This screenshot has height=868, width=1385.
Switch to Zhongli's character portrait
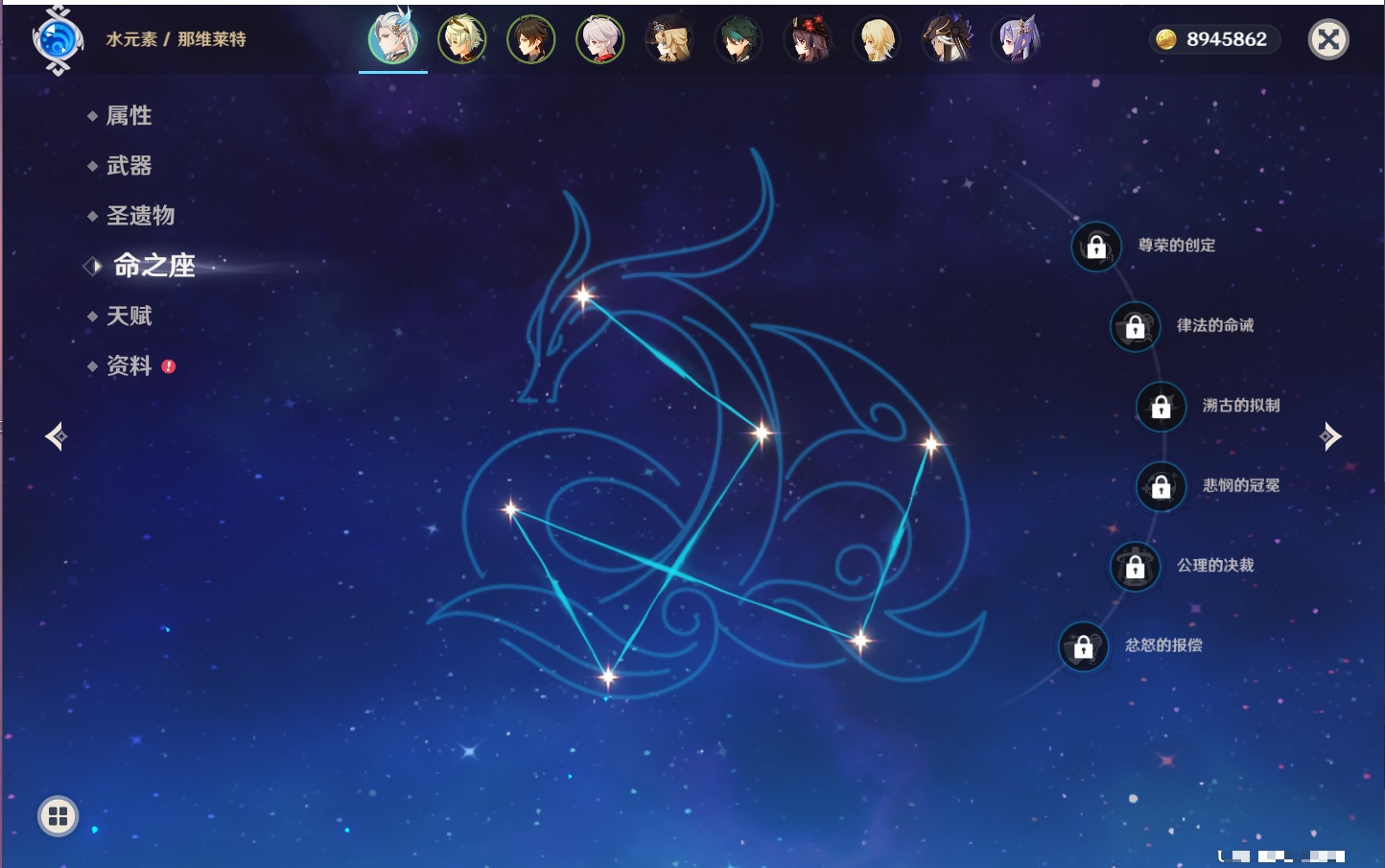[x=530, y=39]
